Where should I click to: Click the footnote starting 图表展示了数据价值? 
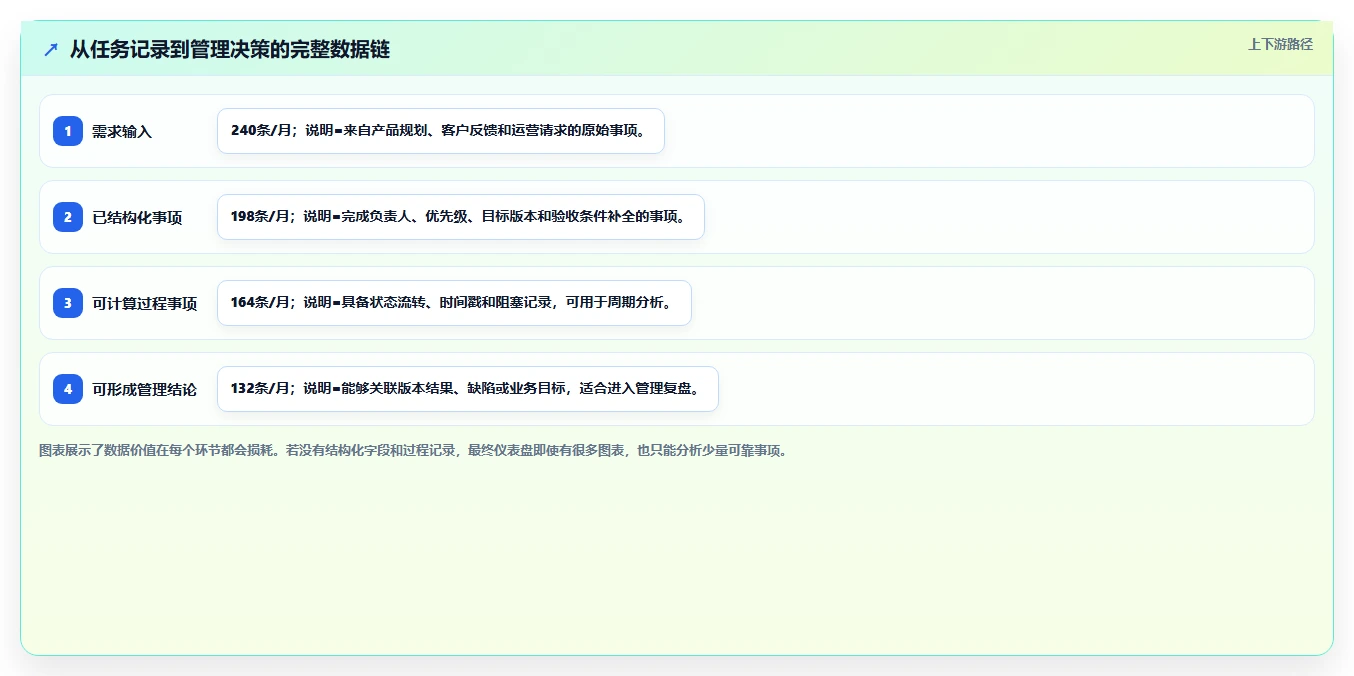[413, 450]
